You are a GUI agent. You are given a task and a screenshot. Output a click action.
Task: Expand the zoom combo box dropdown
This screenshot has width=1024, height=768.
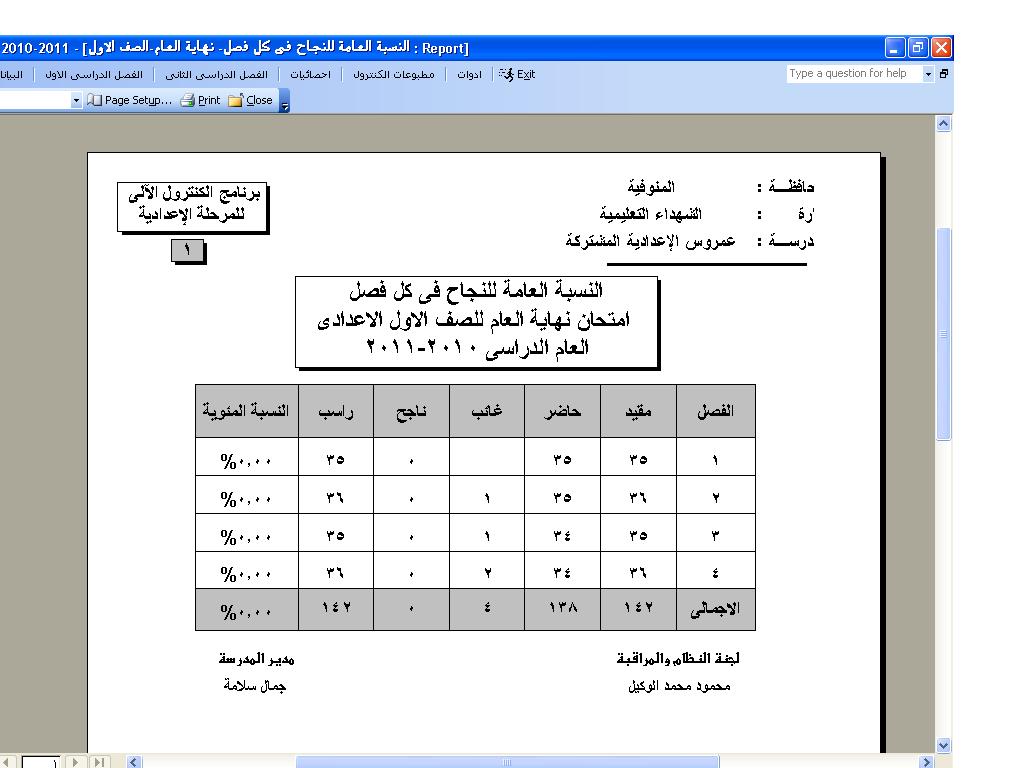pos(76,100)
